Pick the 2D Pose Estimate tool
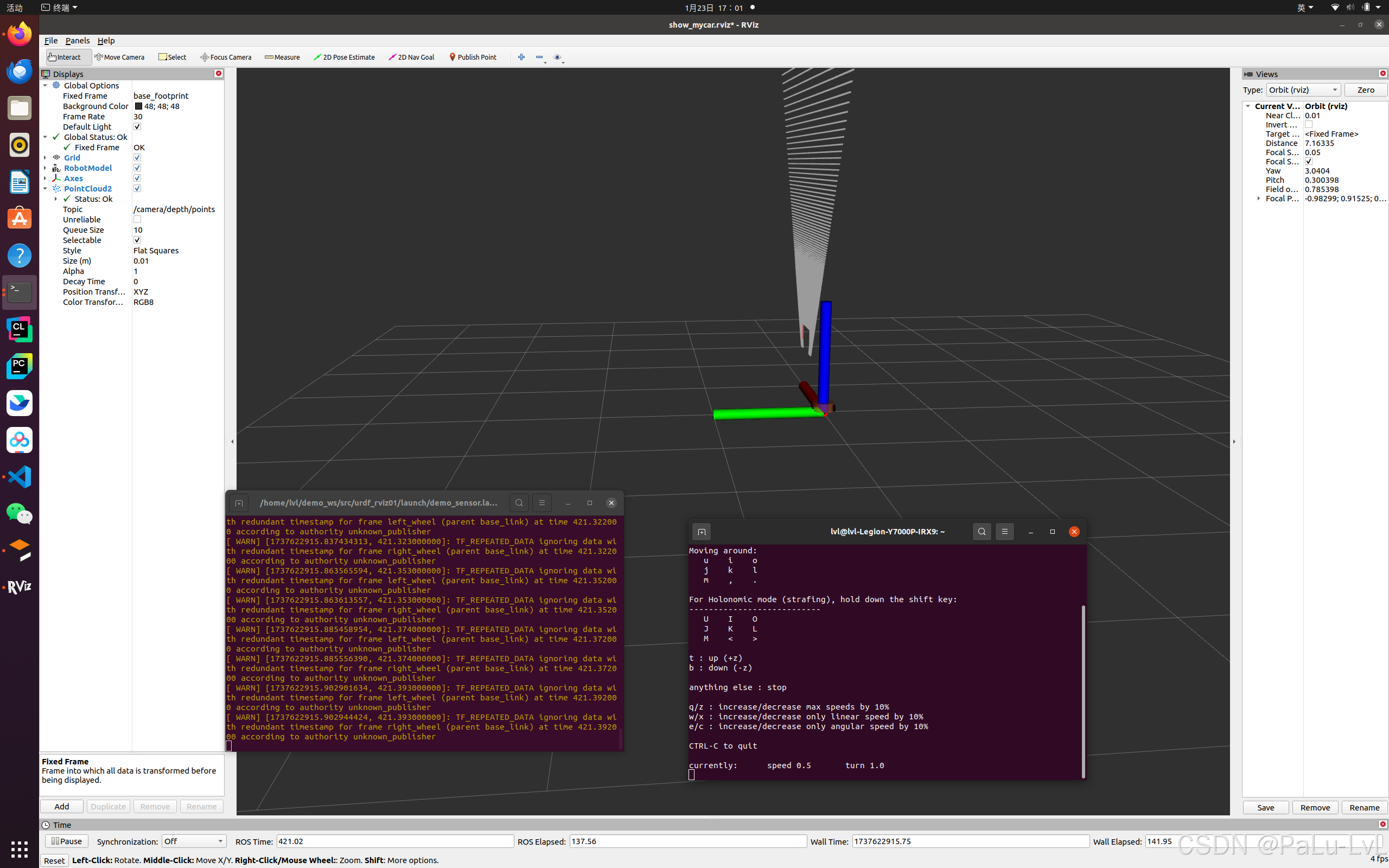 (344, 57)
